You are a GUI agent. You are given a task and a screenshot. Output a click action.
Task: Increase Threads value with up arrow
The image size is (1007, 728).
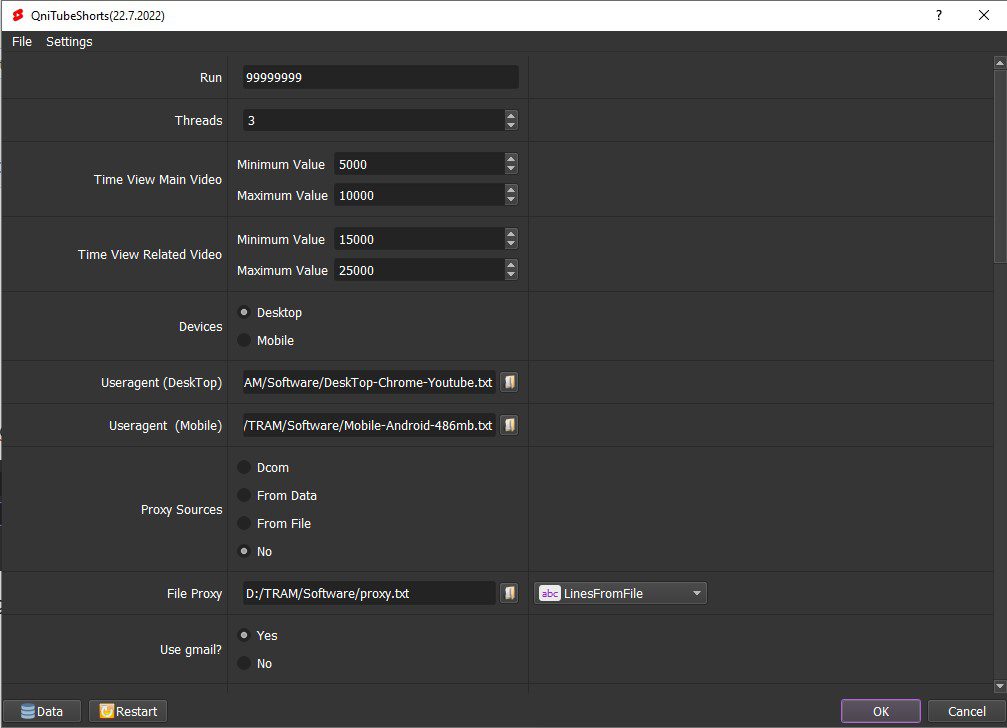[511, 116]
